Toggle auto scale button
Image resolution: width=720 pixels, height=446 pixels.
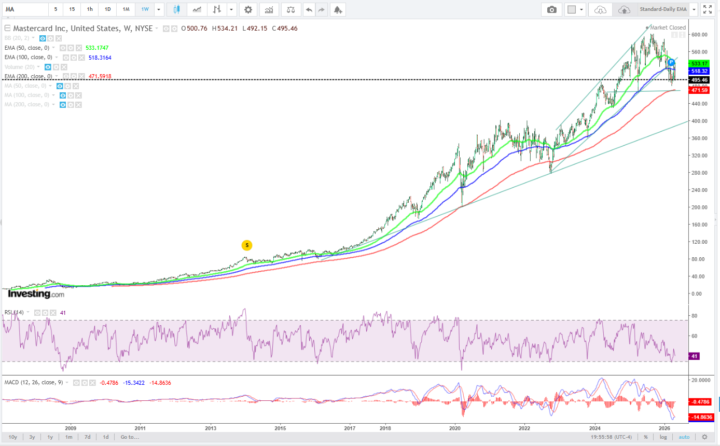[x=684, y=437]
